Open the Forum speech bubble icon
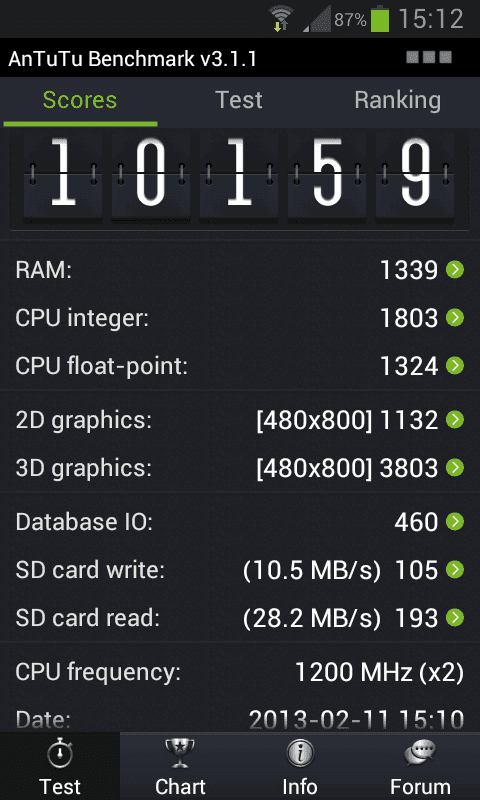Viewport: 480px width, 800px height. [420, 754]
